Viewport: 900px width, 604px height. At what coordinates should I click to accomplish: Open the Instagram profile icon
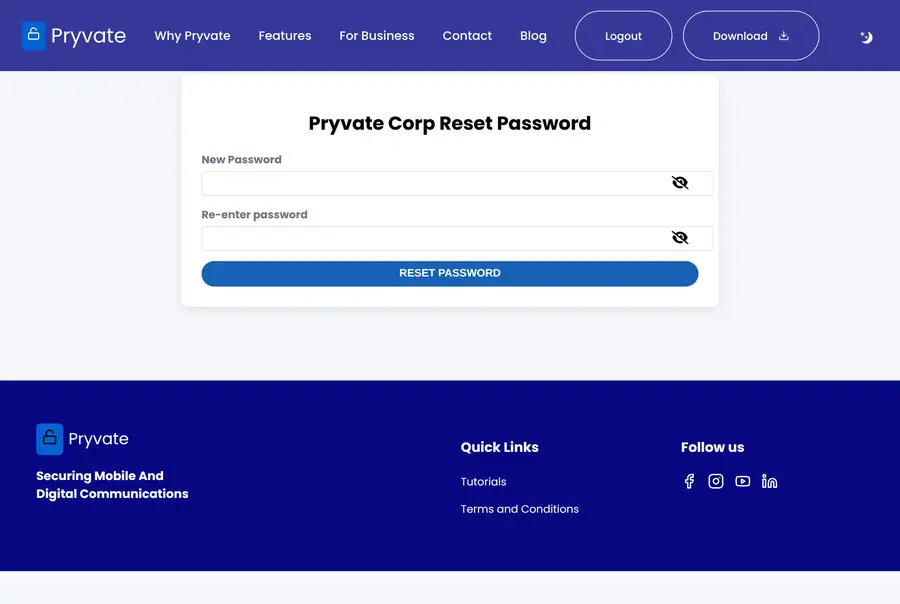point(716,481)
